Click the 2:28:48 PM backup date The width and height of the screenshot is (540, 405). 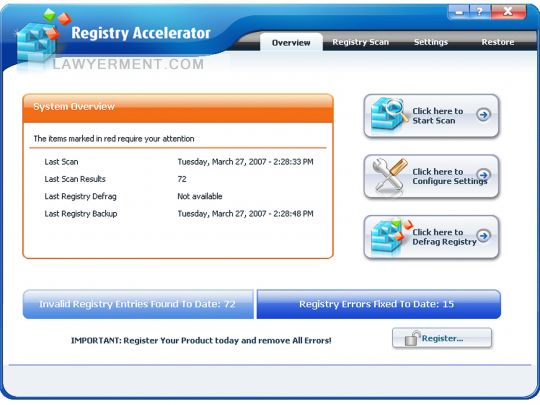pos(246,214)
